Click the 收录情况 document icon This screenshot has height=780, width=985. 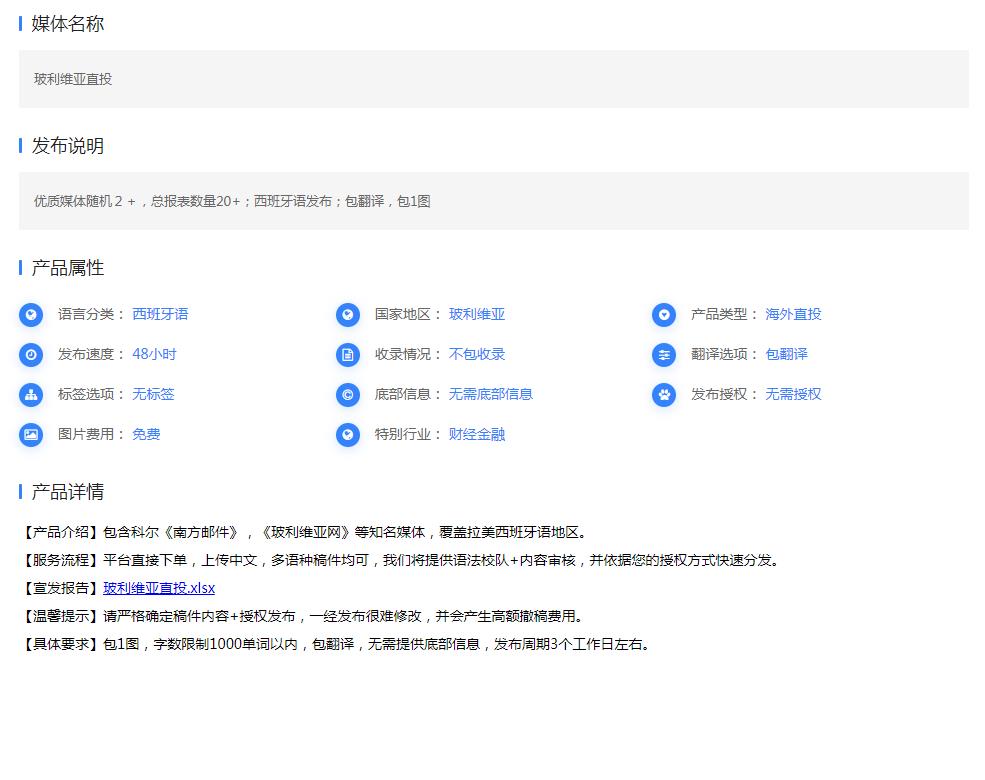(x=347, y=355)
